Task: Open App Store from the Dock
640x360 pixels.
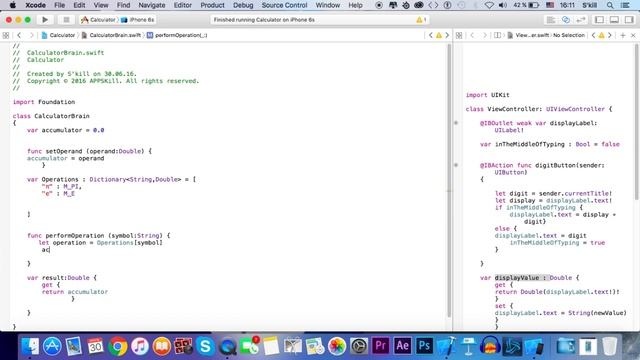Action: 52,346
